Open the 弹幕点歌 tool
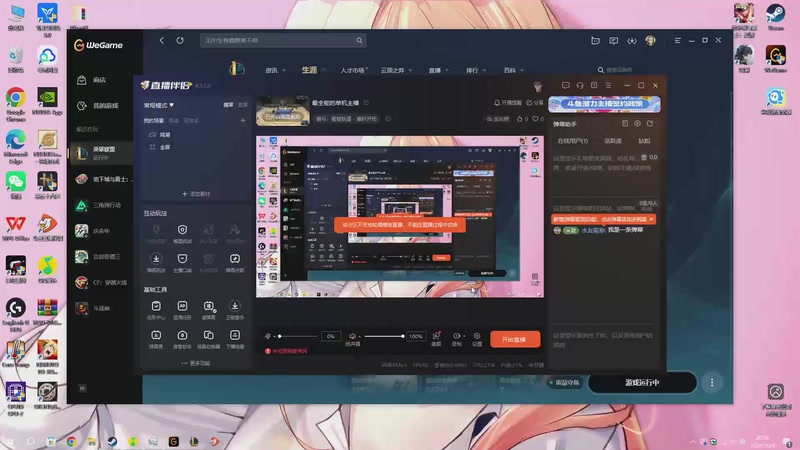The width and height of the screenshot is (800, 450). 235,262
